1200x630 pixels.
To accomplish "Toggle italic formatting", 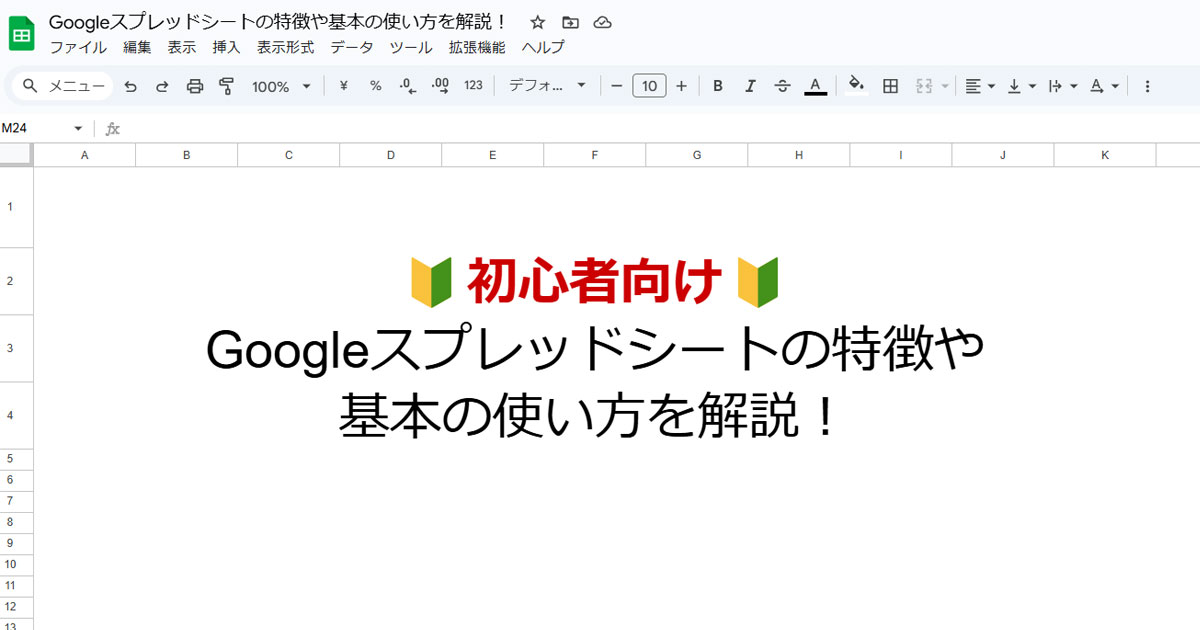I will pos(750,86).
